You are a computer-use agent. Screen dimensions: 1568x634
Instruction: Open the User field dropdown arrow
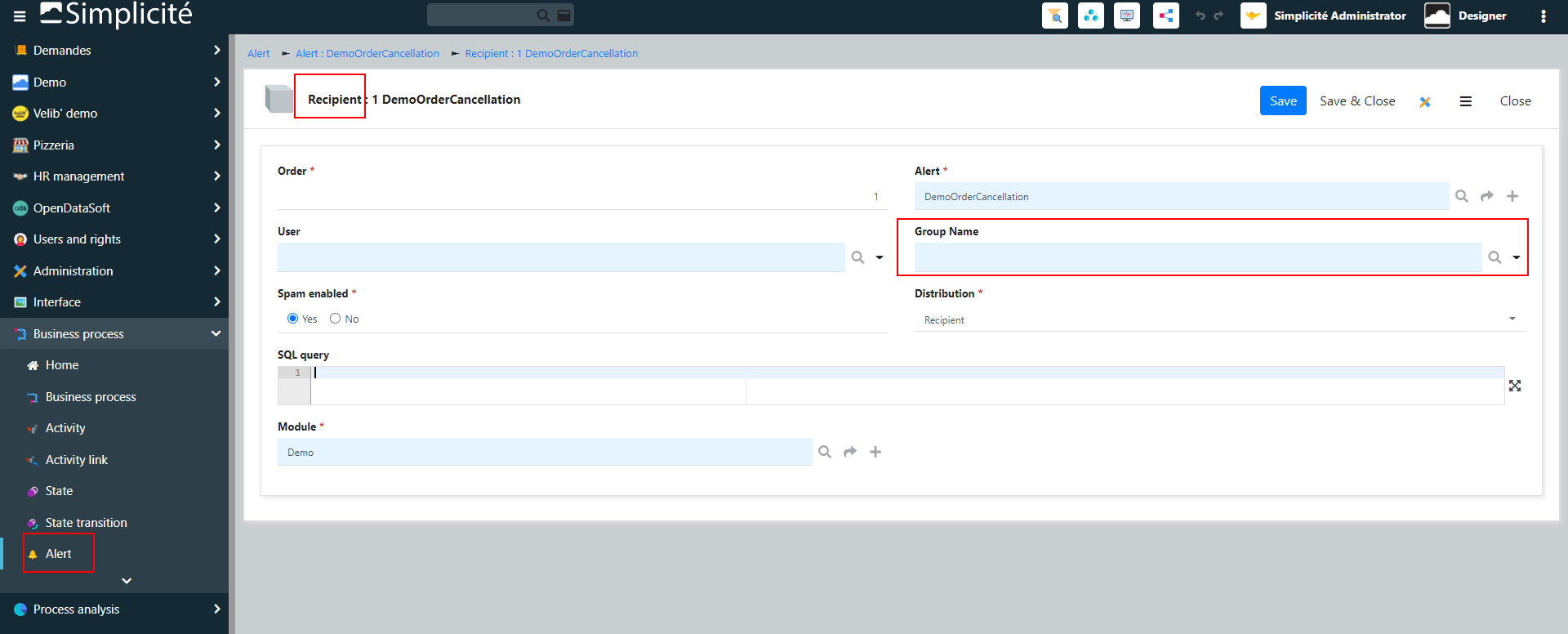[880, 257]
